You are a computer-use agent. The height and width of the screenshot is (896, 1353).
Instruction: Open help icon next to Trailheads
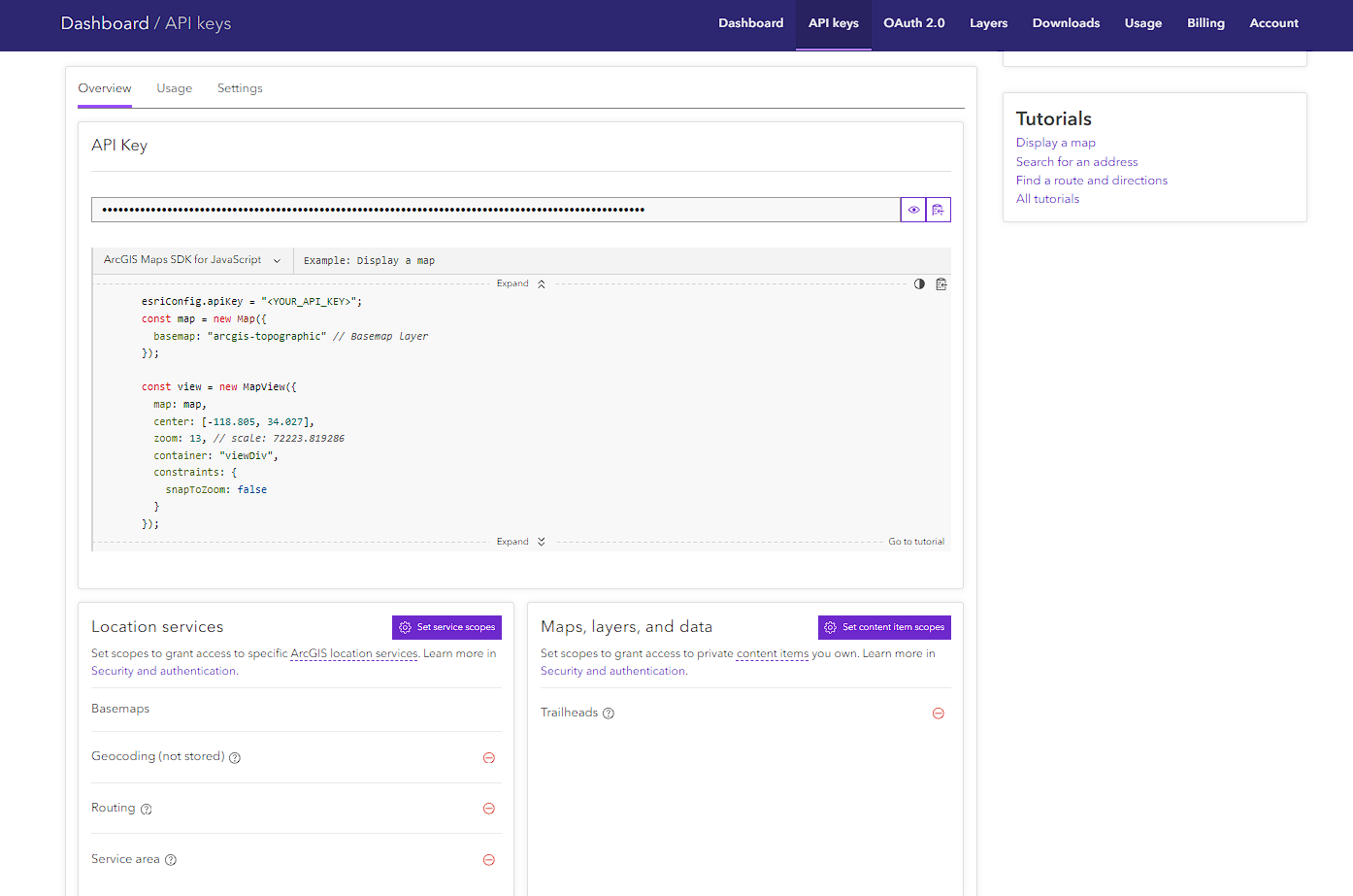[x=609, y=713]
